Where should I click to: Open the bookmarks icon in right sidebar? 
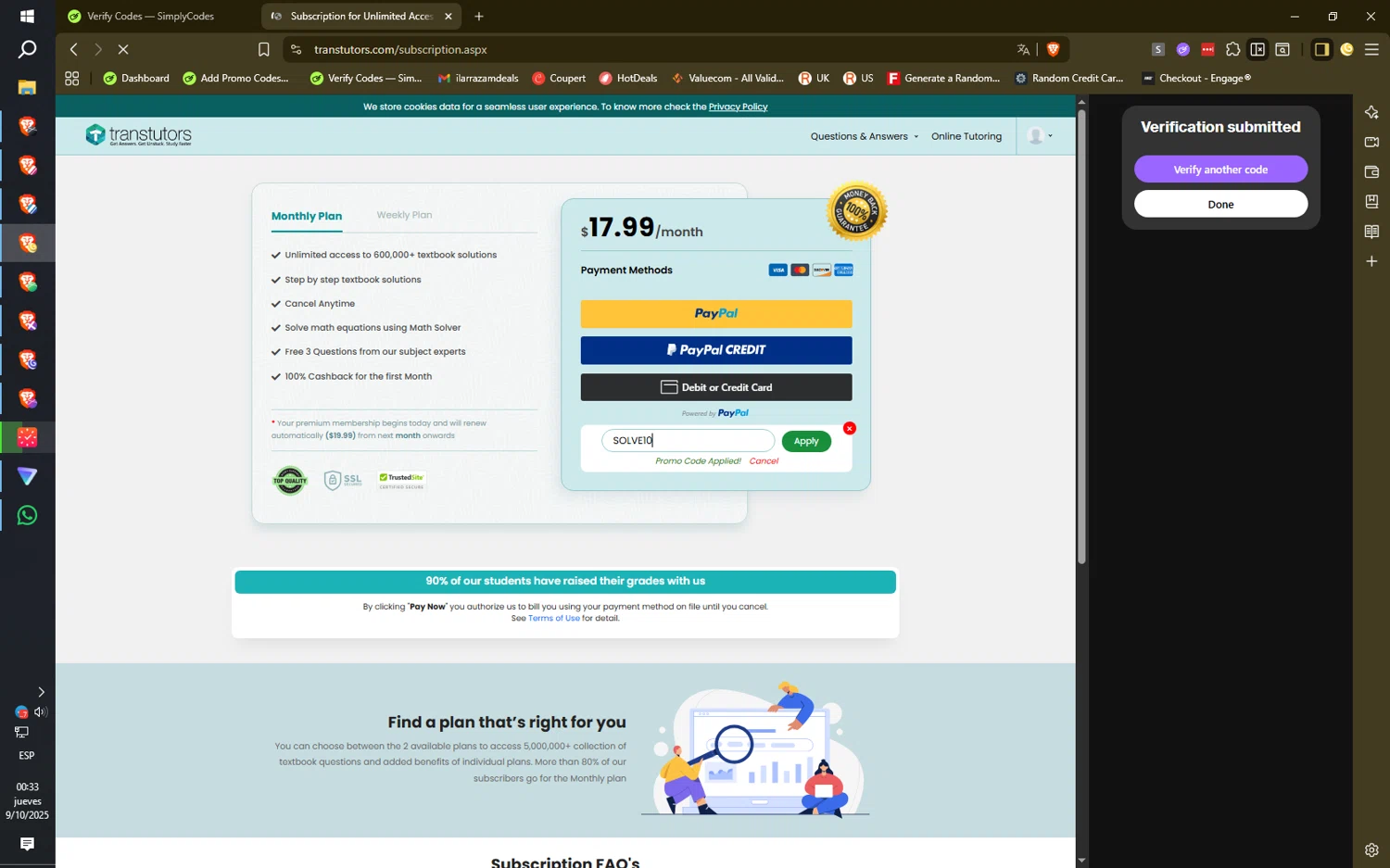click(x=1371, y=201)
